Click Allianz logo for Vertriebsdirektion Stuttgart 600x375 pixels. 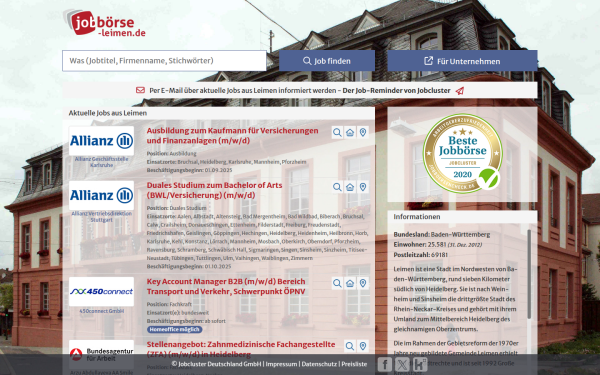pos(101,195)
